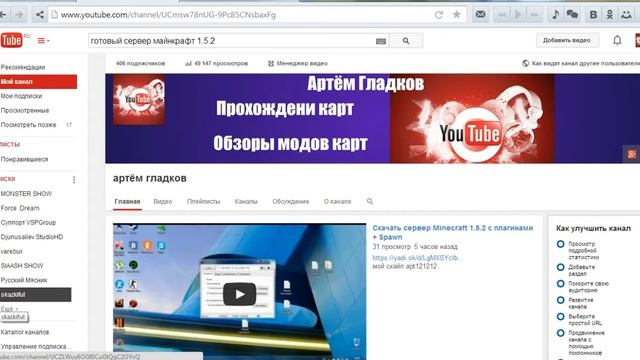
Task: Click the share icon beside address bar
Action: 40,15
